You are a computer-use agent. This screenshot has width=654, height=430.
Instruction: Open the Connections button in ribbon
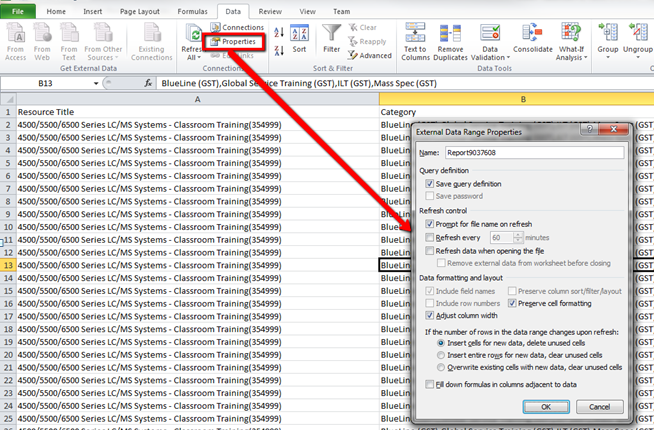coord(237,28)
